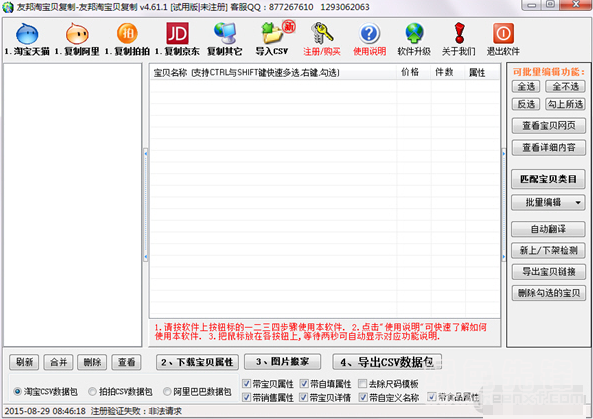The image size is (593, 419).
Task: Click status bar text 注册验证失败
Action: click(136, 411)
